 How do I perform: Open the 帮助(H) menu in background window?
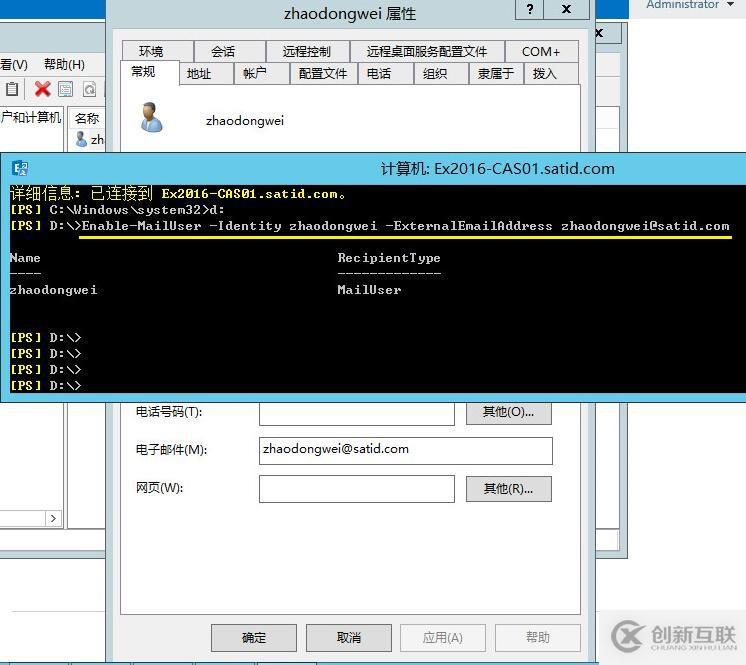tap(64, 64)
